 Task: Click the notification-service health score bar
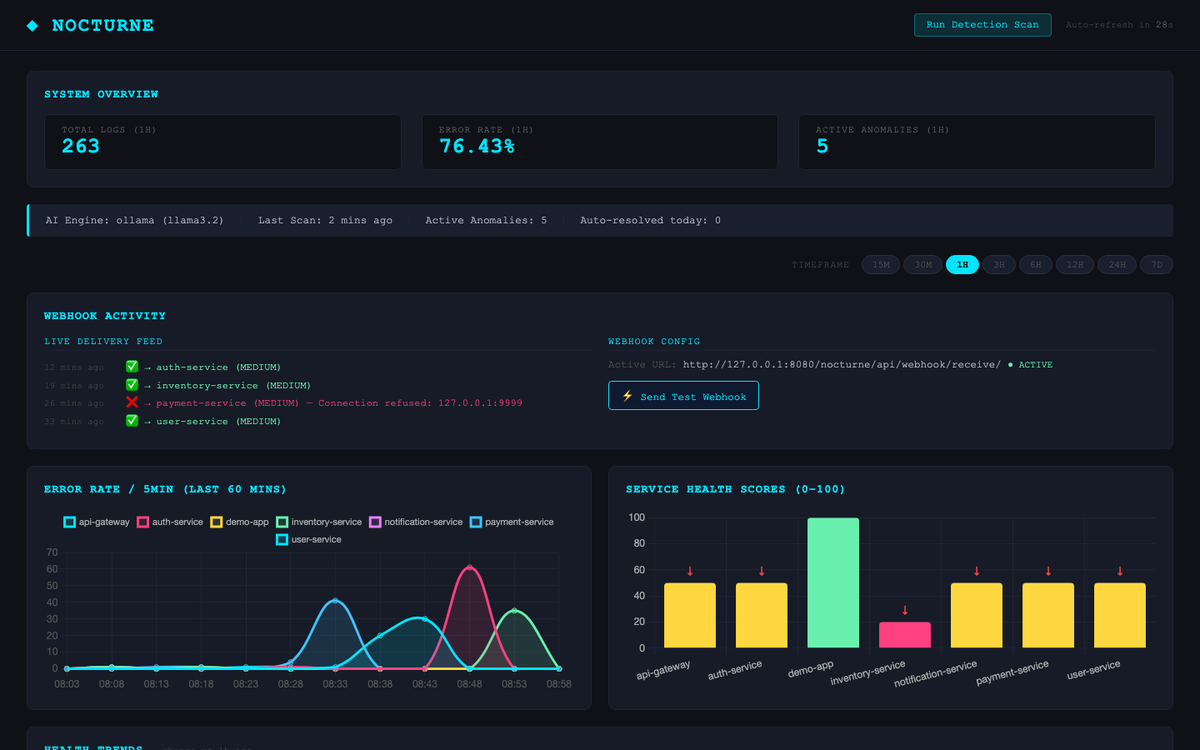click(976, 615)
